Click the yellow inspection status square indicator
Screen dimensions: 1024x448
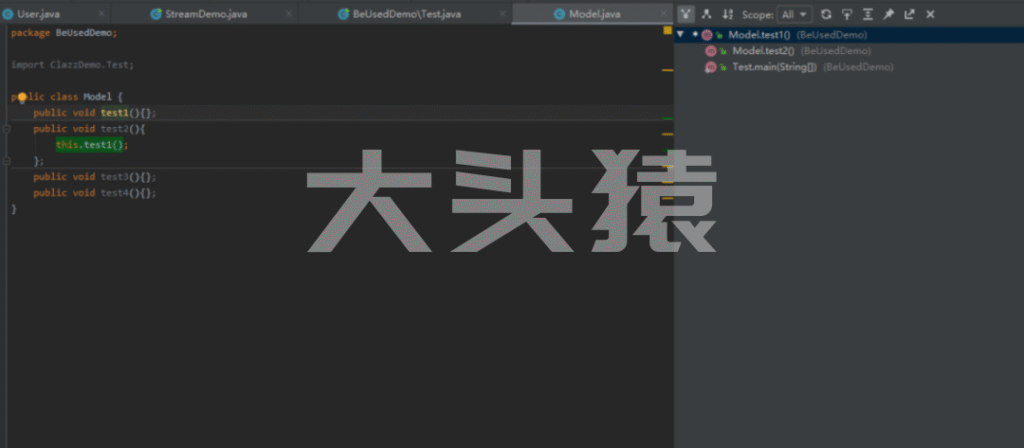[667, 31]
